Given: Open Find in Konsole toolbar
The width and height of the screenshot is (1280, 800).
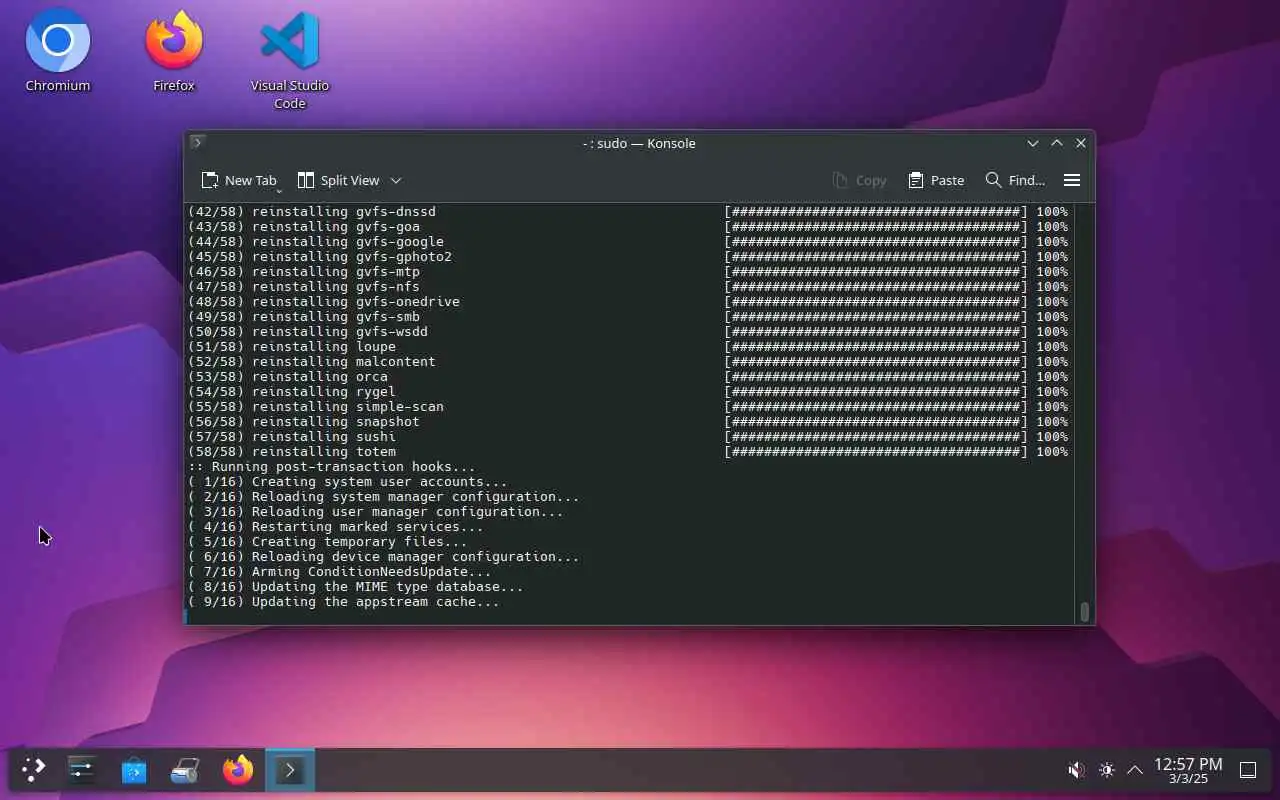Looking at the screenshot, I should [x=1015, y=180].
